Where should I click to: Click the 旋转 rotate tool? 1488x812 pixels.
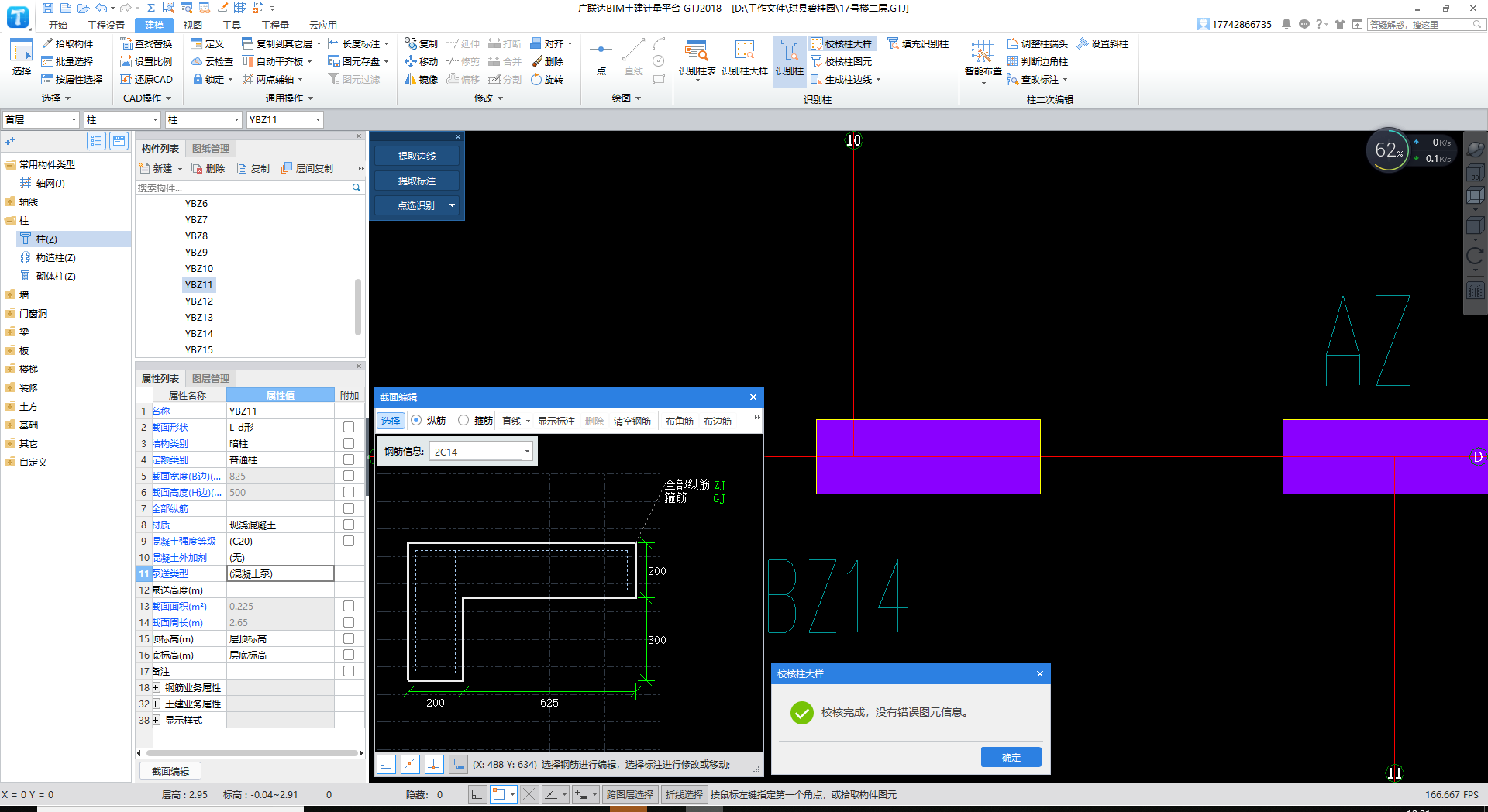[547, 80]
